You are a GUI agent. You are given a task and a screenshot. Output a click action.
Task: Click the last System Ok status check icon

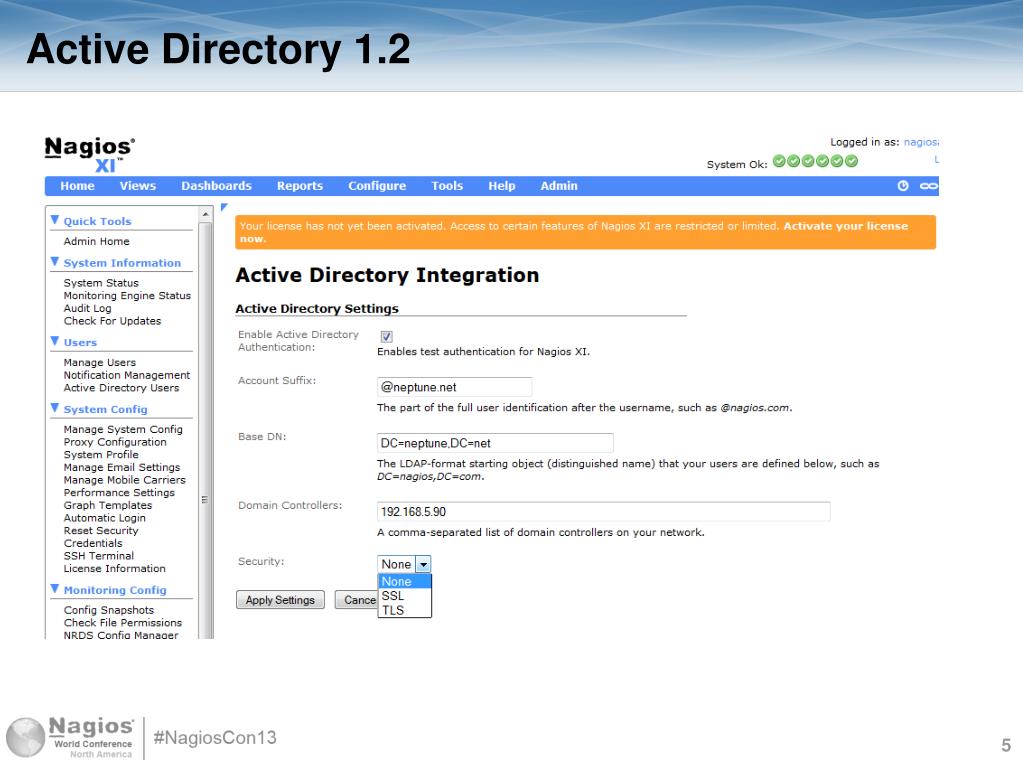pyautogui.click(x=851, y=161)
